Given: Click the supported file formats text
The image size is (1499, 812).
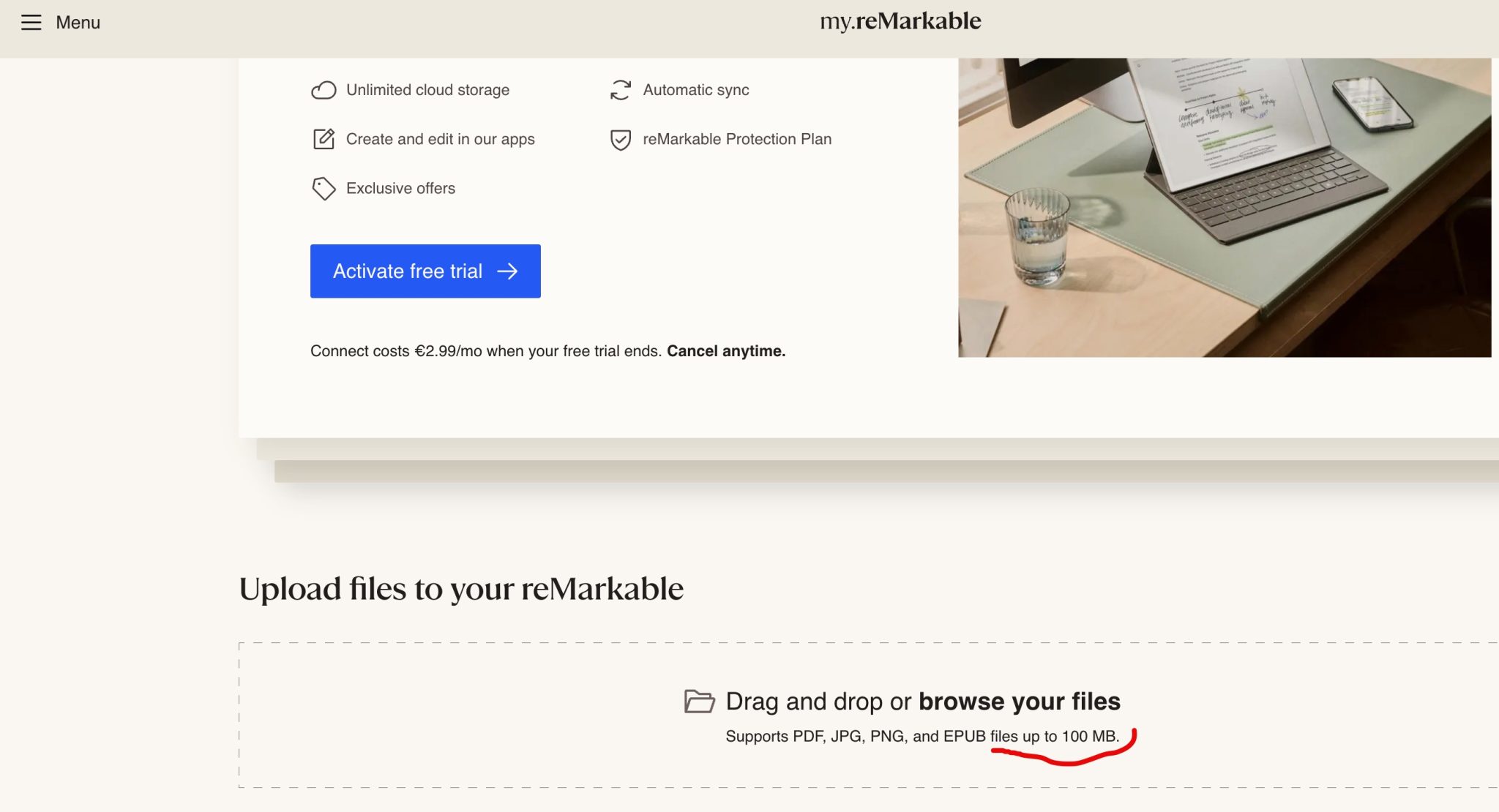Looking at the screenshot, I should click(921, 737).
